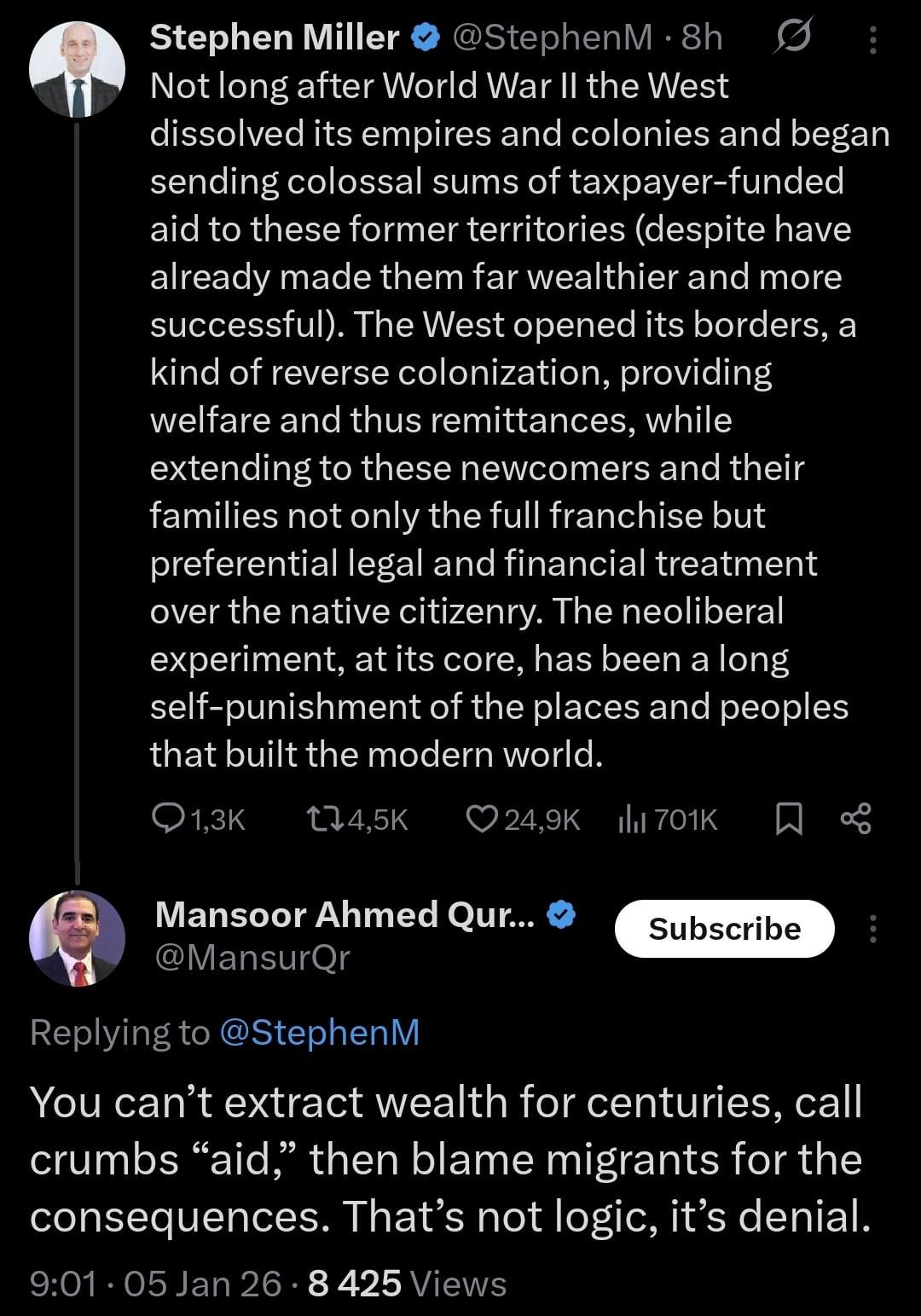Open the Stephen Miller display name
The image size is (921, 1316).
[x=275, y=38]
